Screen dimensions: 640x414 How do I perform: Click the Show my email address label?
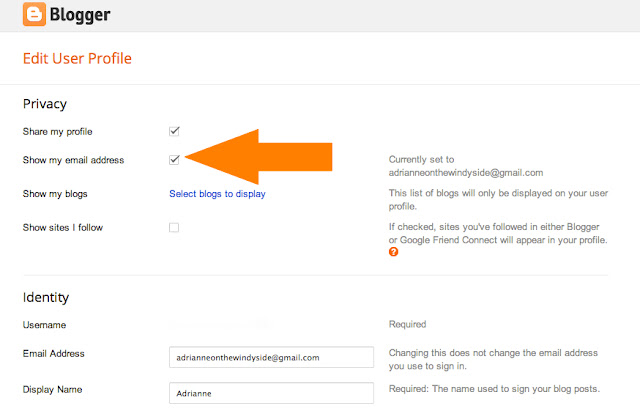coord(73,160)
